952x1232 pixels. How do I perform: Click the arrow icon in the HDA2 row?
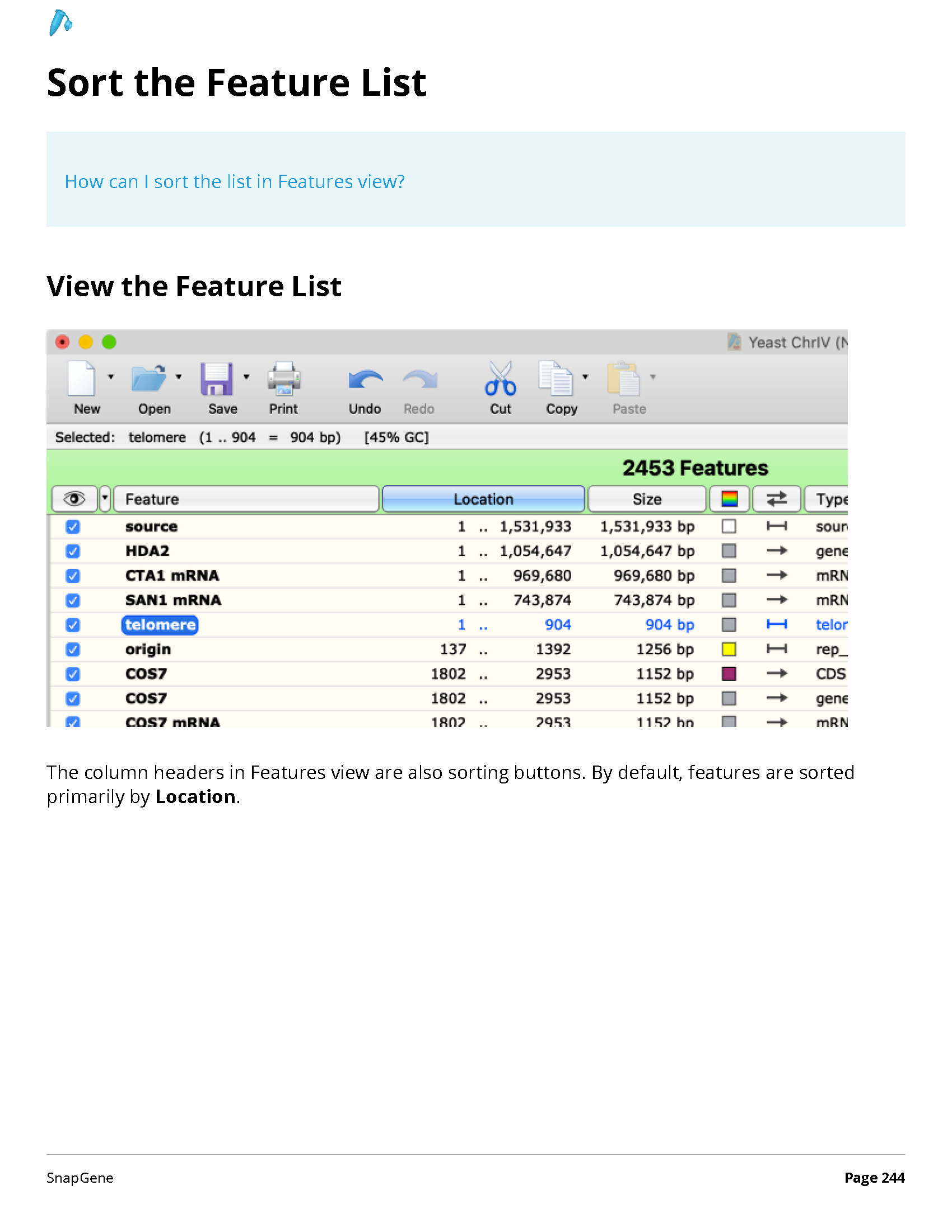[777, 550]
